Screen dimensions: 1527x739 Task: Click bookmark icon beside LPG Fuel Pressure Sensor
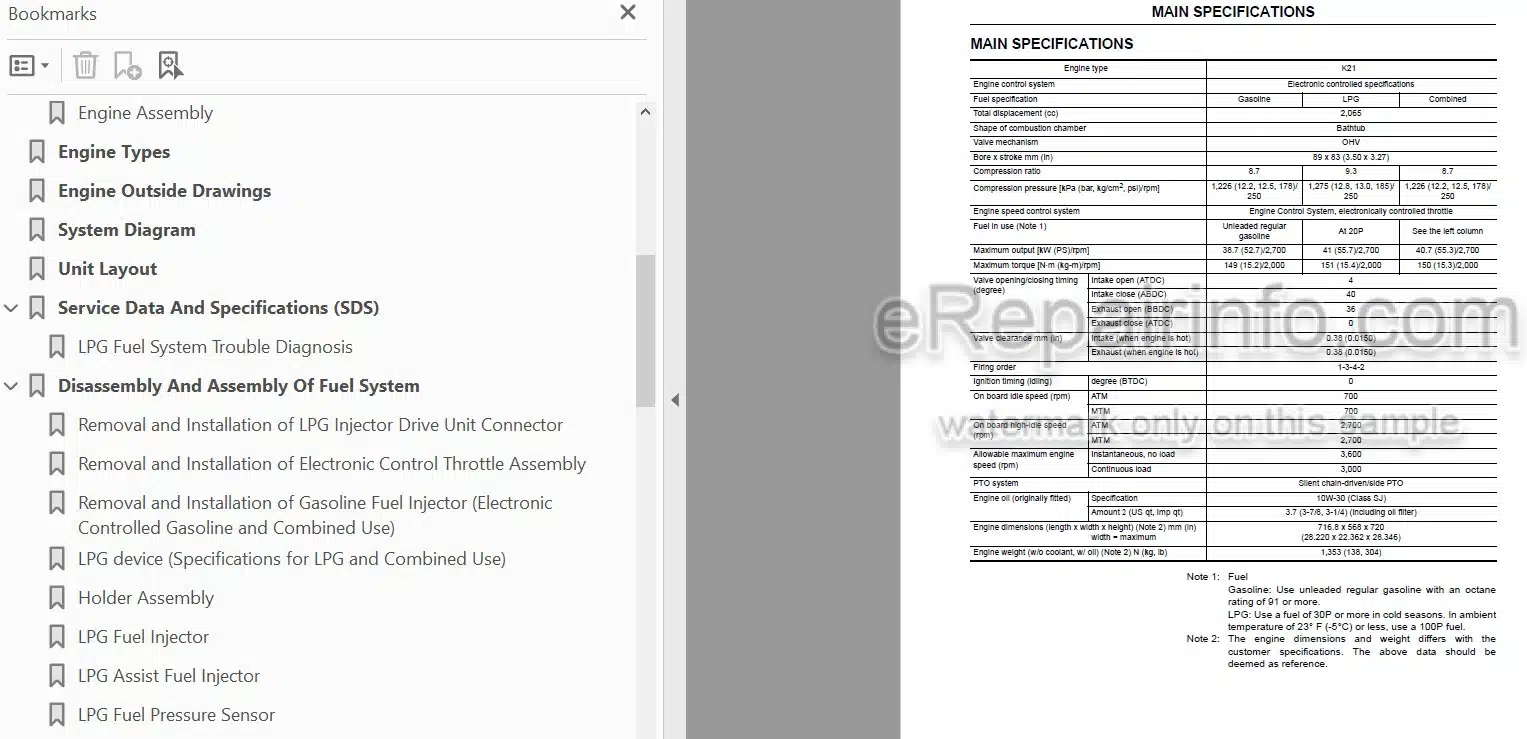57,715
